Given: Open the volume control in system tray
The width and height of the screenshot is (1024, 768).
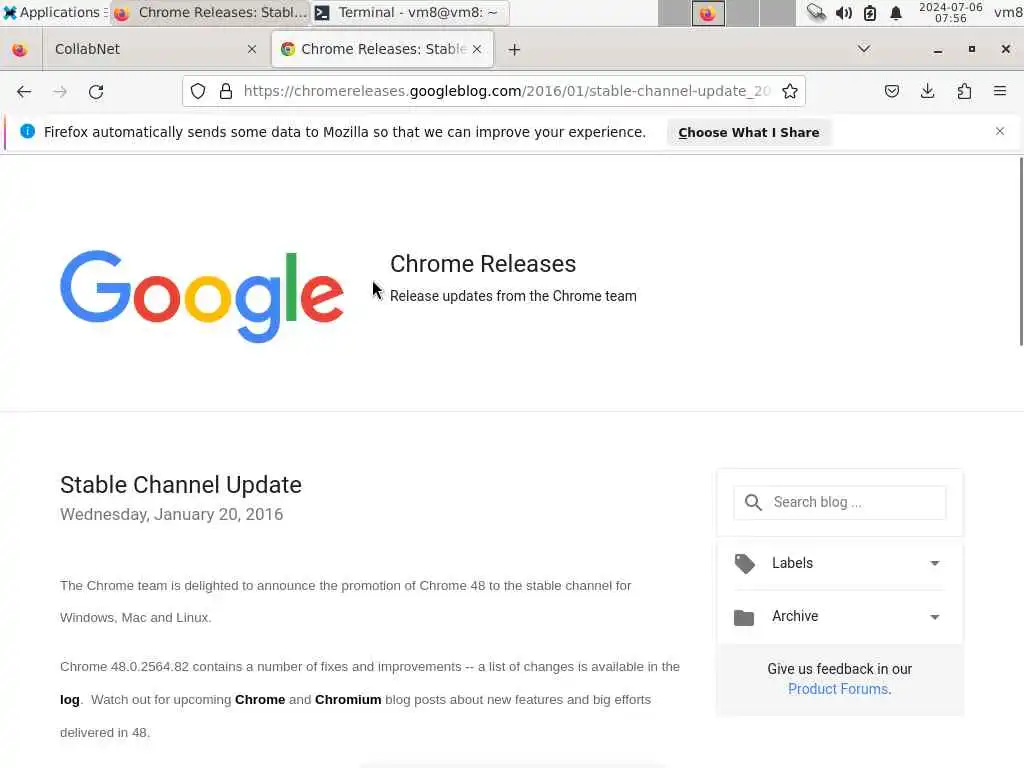Looking at the screenshot, I should point(844,12).
